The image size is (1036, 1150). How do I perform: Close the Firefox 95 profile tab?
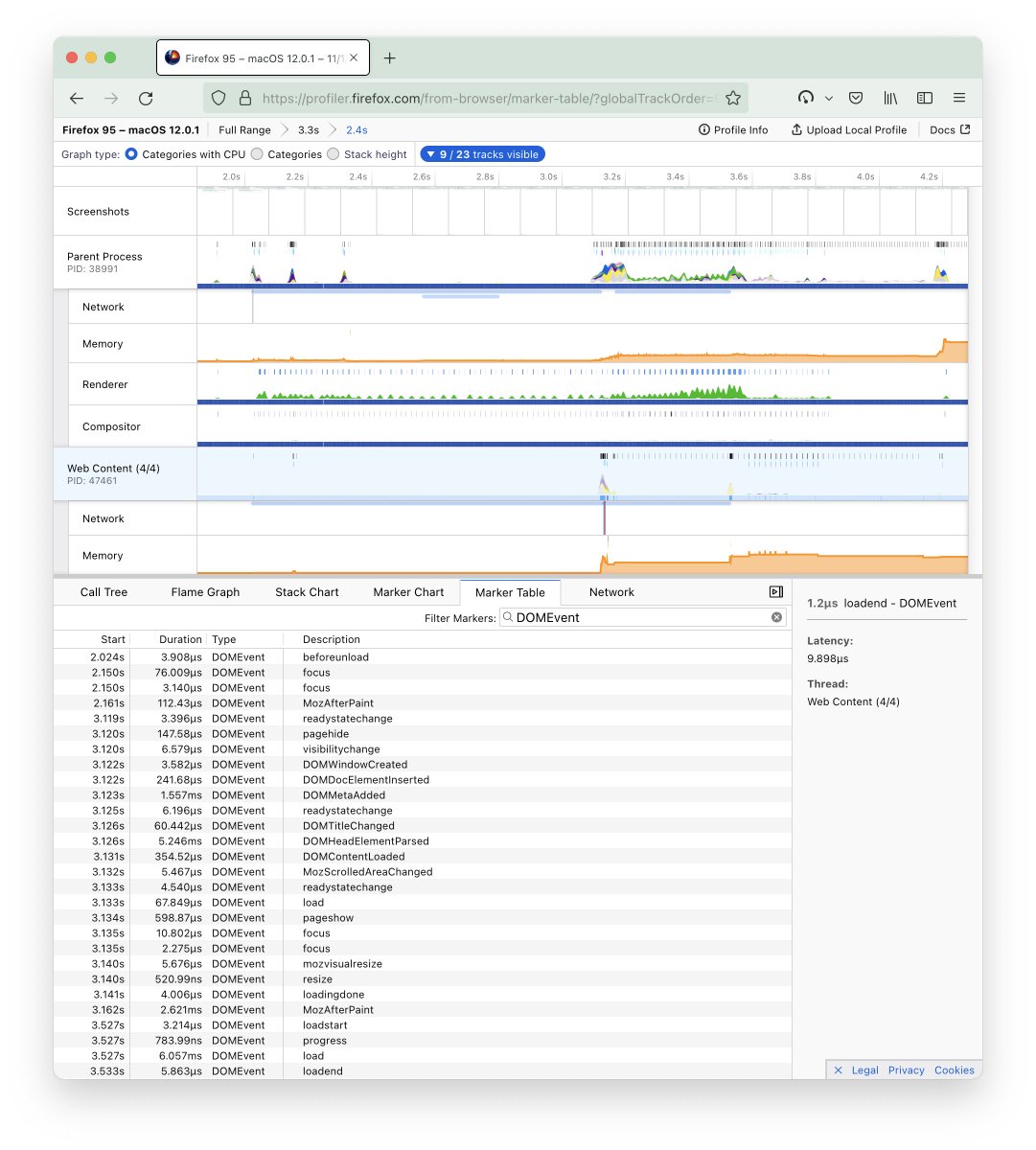(354, 57)
